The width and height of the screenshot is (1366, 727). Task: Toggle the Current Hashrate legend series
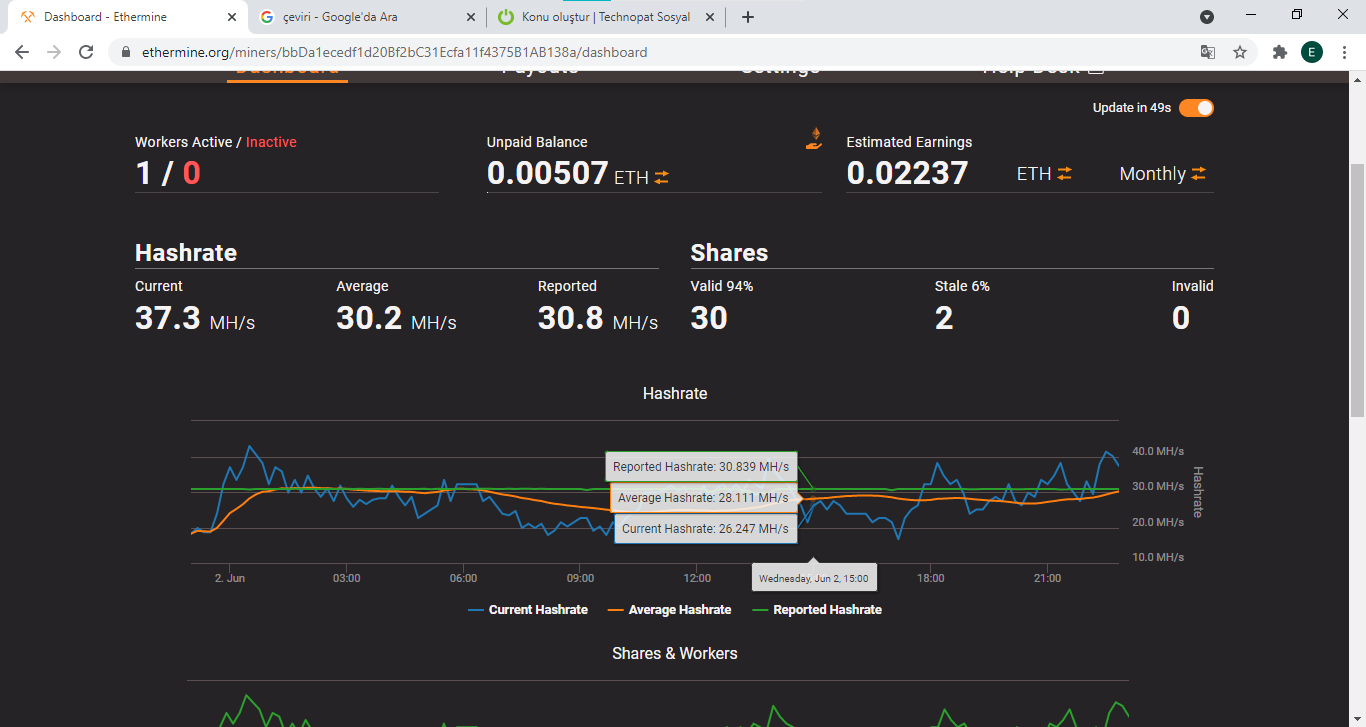tap(528, 610)
